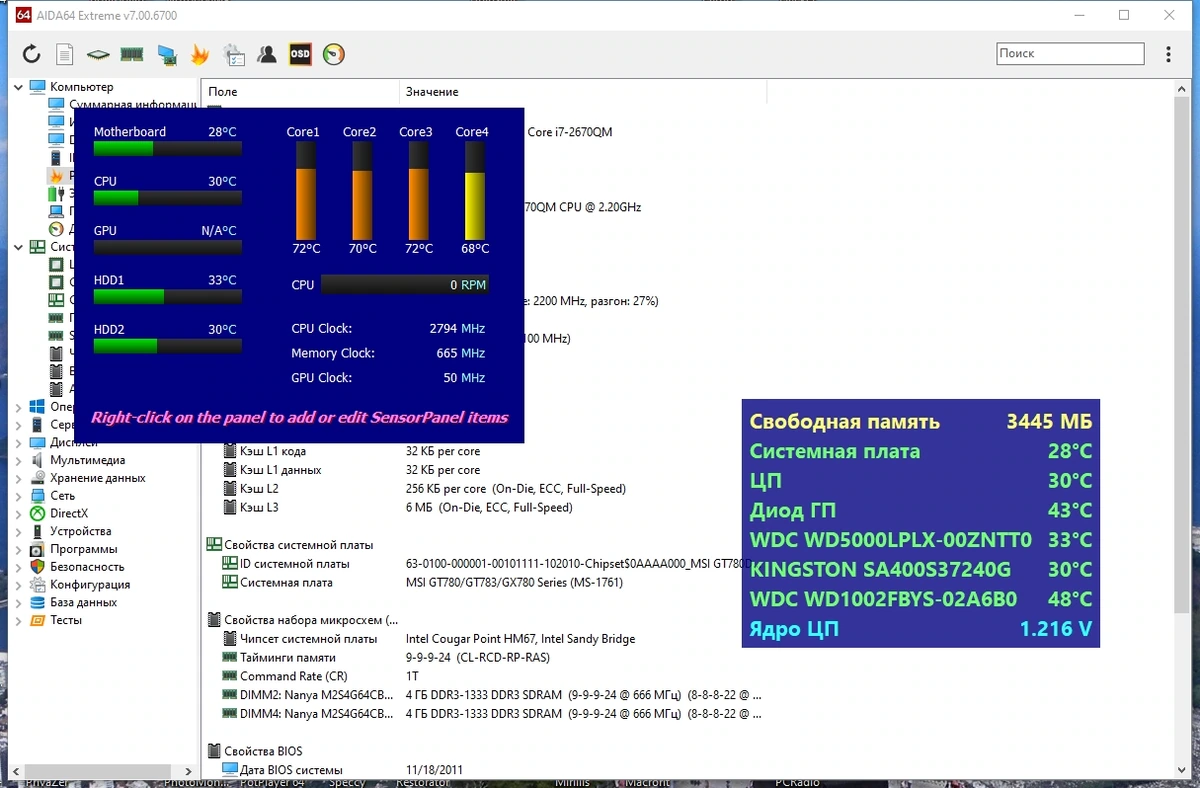Collapse the motherboard tree node below Компьютер section
This screenshot has height=788, width=1200.
pos(18,246)
